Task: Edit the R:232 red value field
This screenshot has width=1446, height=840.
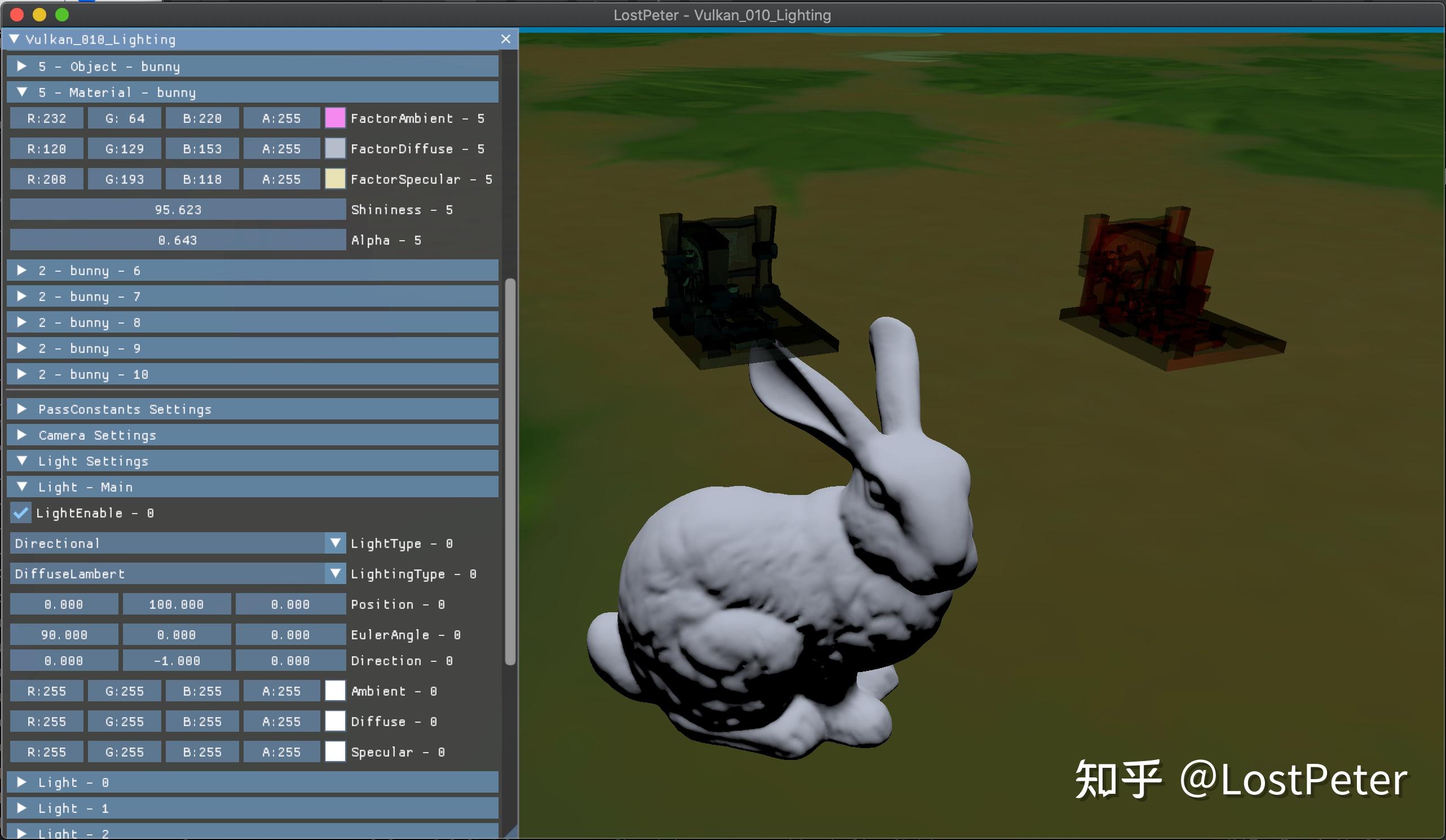Action: (x=46, y=118)
